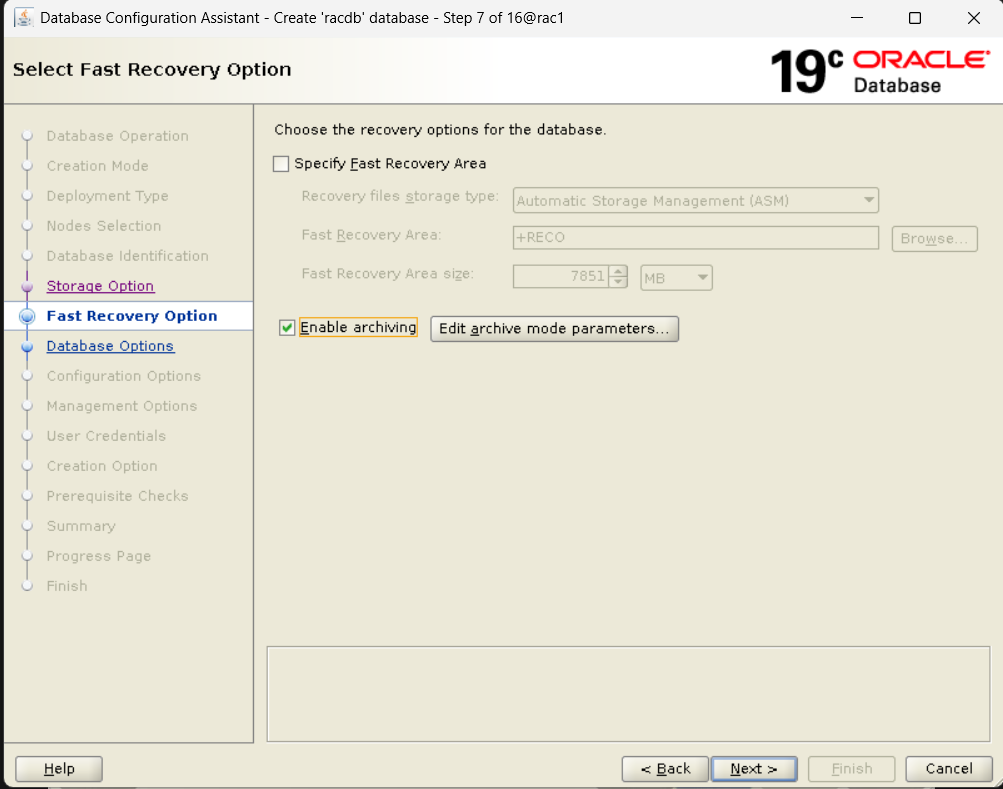Click Progress Page step in sidebar
Viewport: 1003px width, 789px height.
point(99,556)
